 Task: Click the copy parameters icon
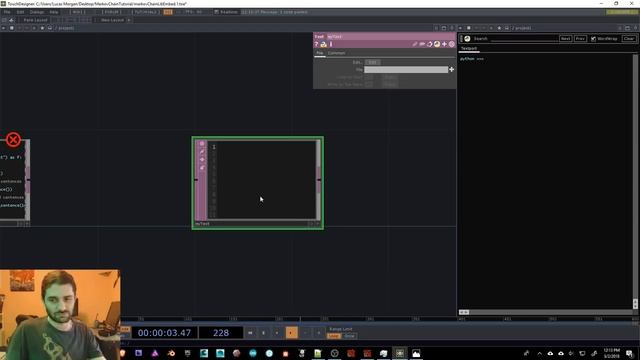tap(422, 44)
